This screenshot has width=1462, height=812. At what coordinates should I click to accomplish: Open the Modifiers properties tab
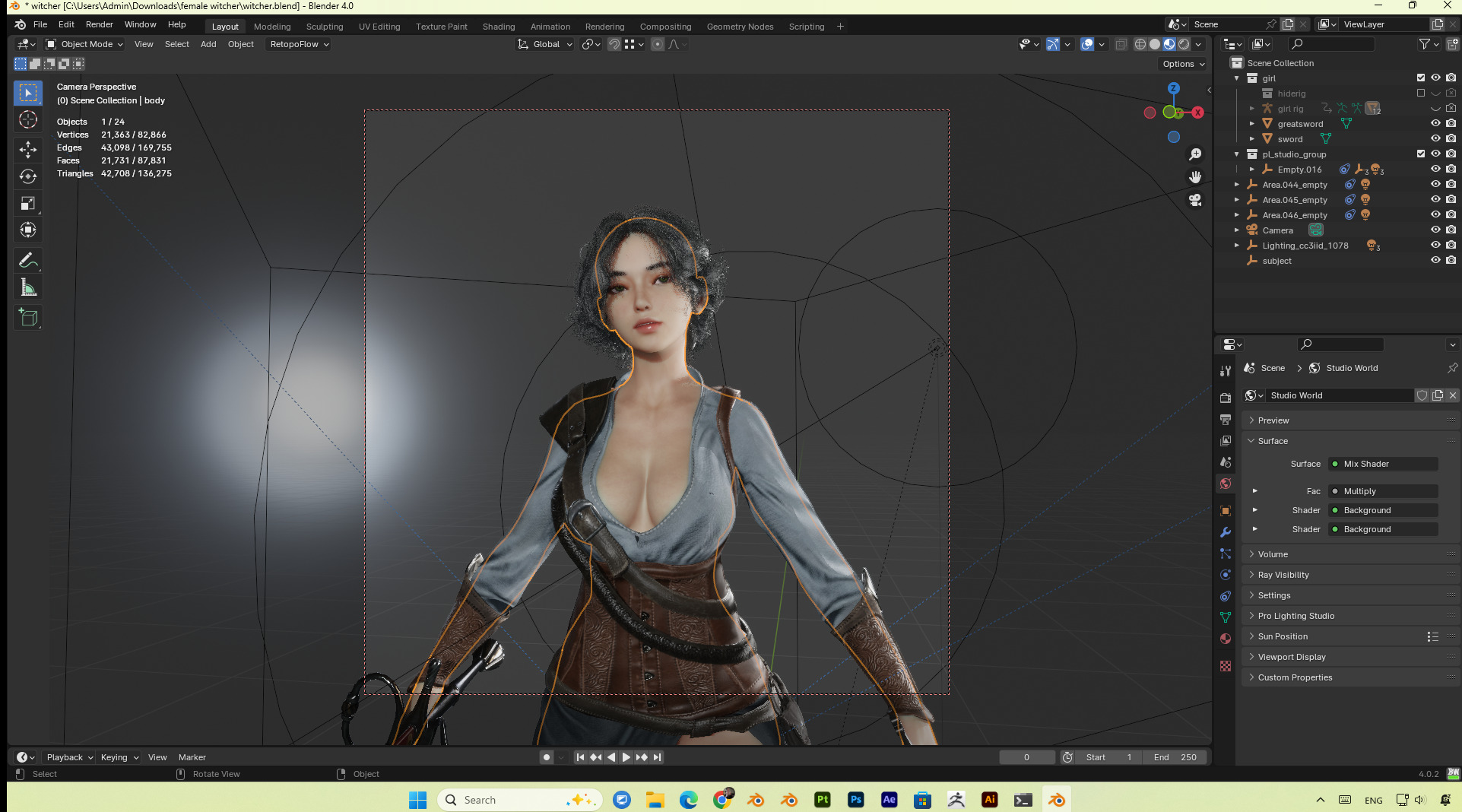[1226, 532]
